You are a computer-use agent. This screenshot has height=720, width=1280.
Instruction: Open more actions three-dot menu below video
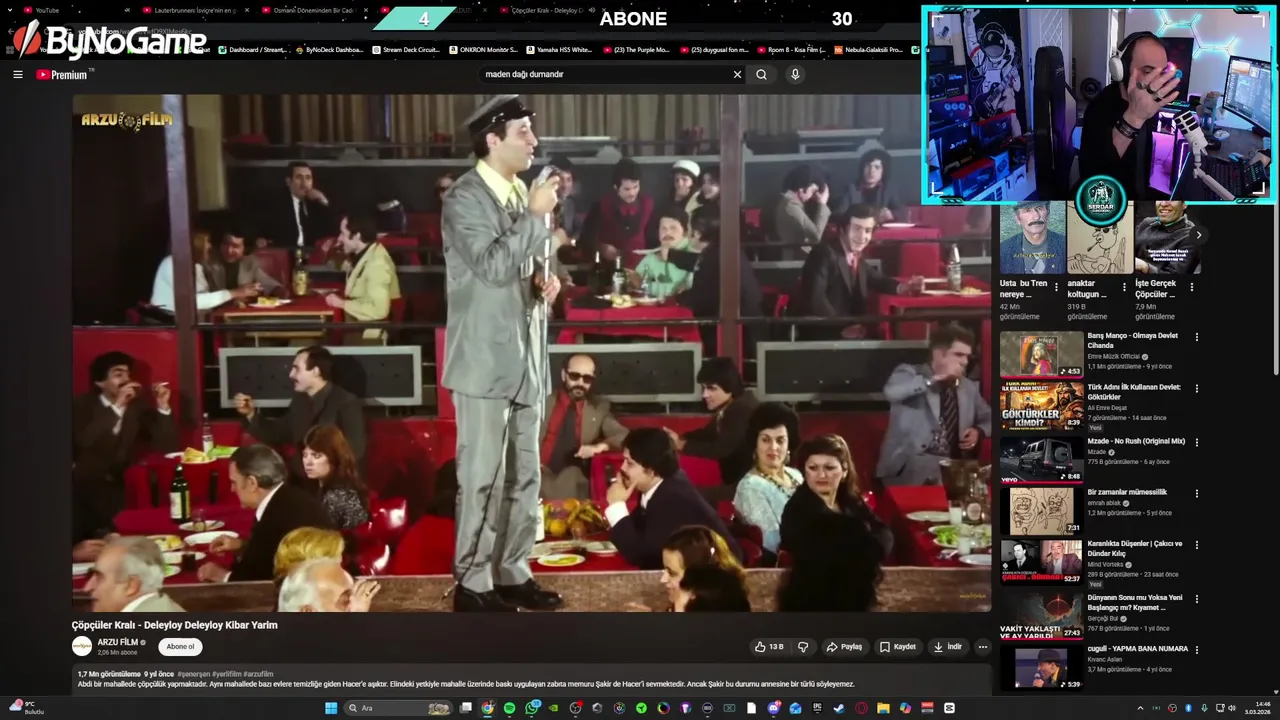(x=983, y=647)
